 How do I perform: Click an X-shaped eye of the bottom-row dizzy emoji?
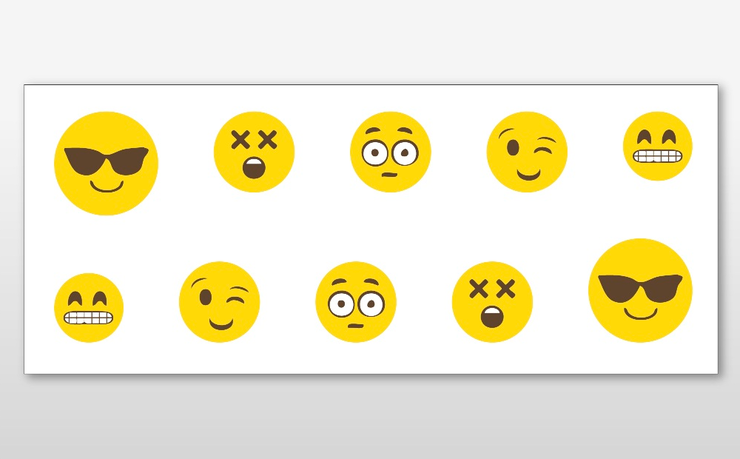tap(479, 289)
